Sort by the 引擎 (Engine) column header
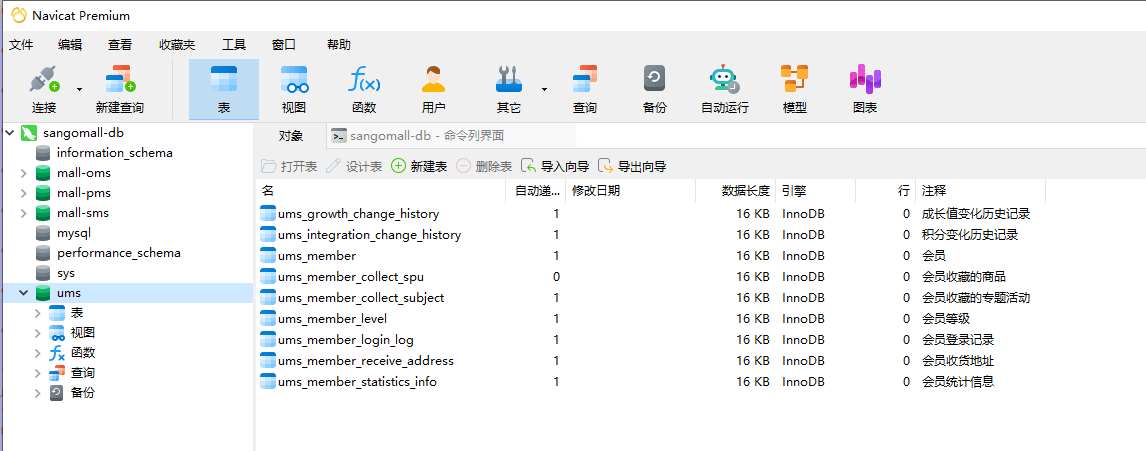The image size is (1146, 451). (815, 191)
